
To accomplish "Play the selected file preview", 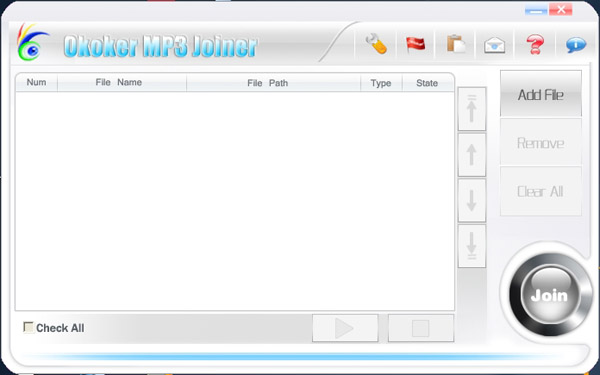I will [345, 328].
